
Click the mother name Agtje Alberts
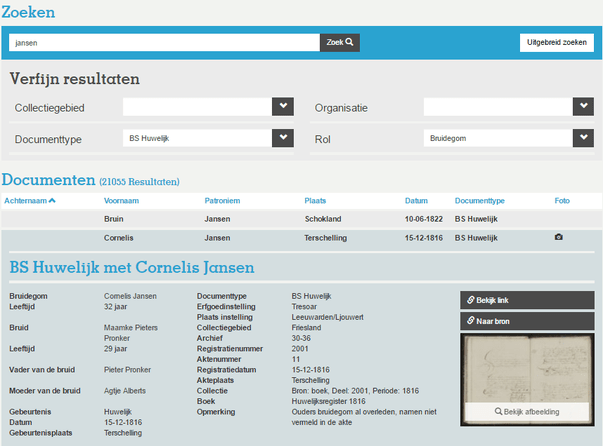click(125, 391)
